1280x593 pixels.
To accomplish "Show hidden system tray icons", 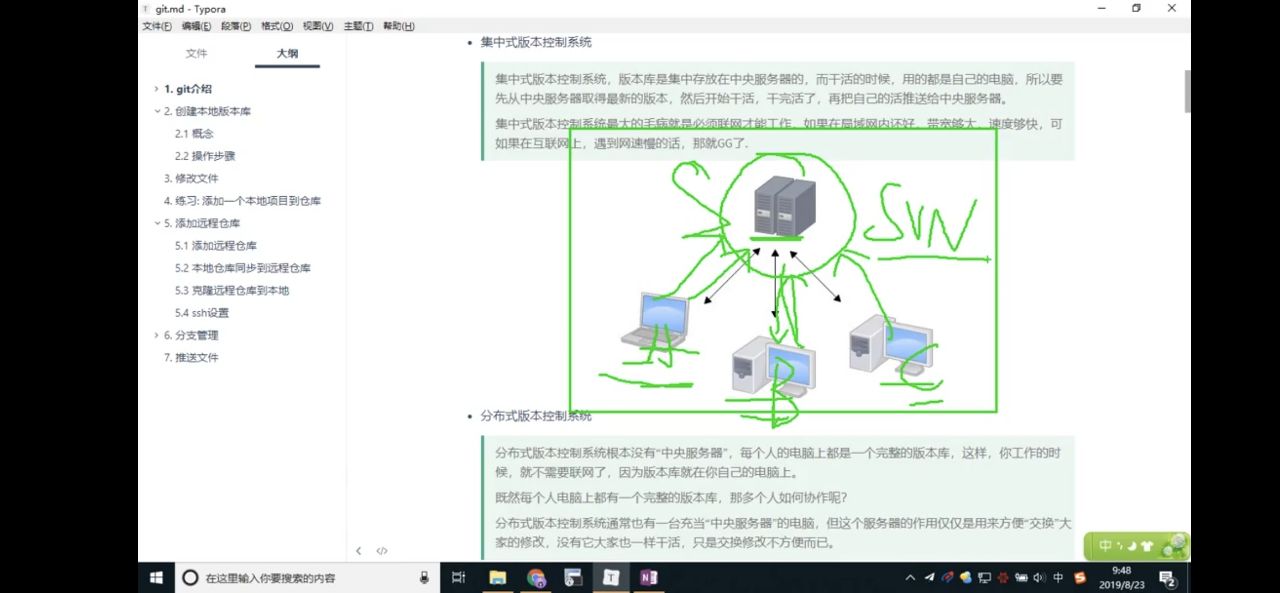I will click(x=910, y=577).
